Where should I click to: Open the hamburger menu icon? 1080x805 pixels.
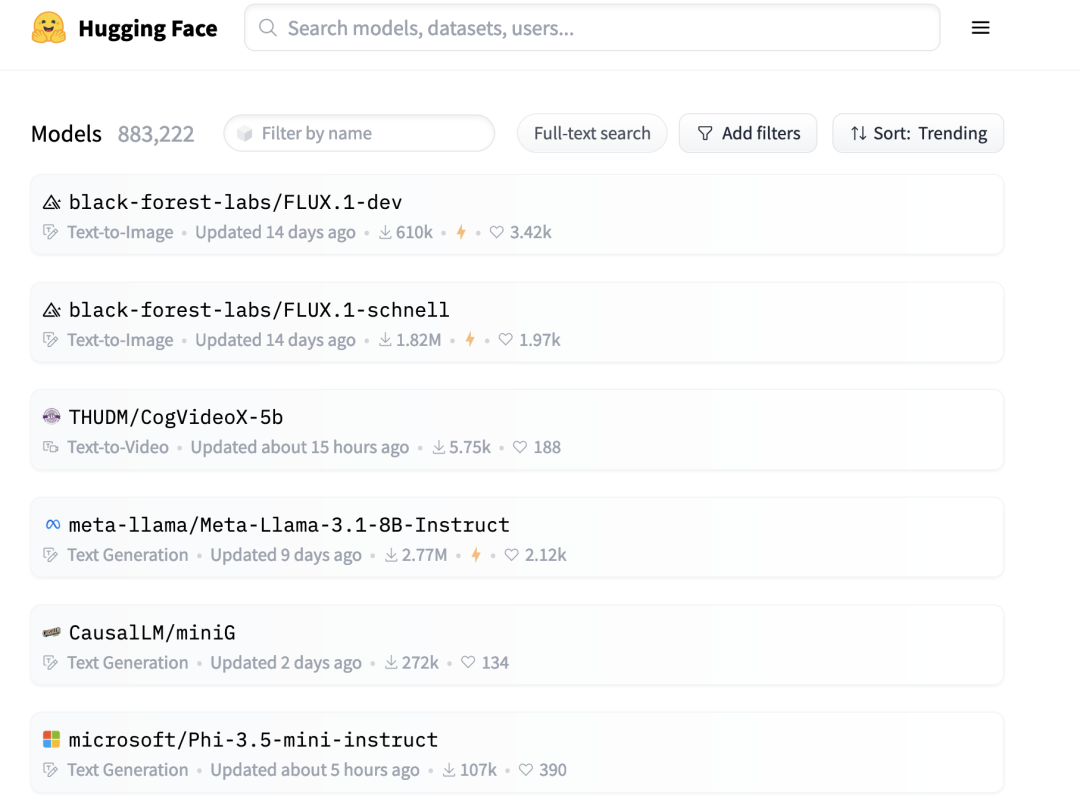pos(980,28)
